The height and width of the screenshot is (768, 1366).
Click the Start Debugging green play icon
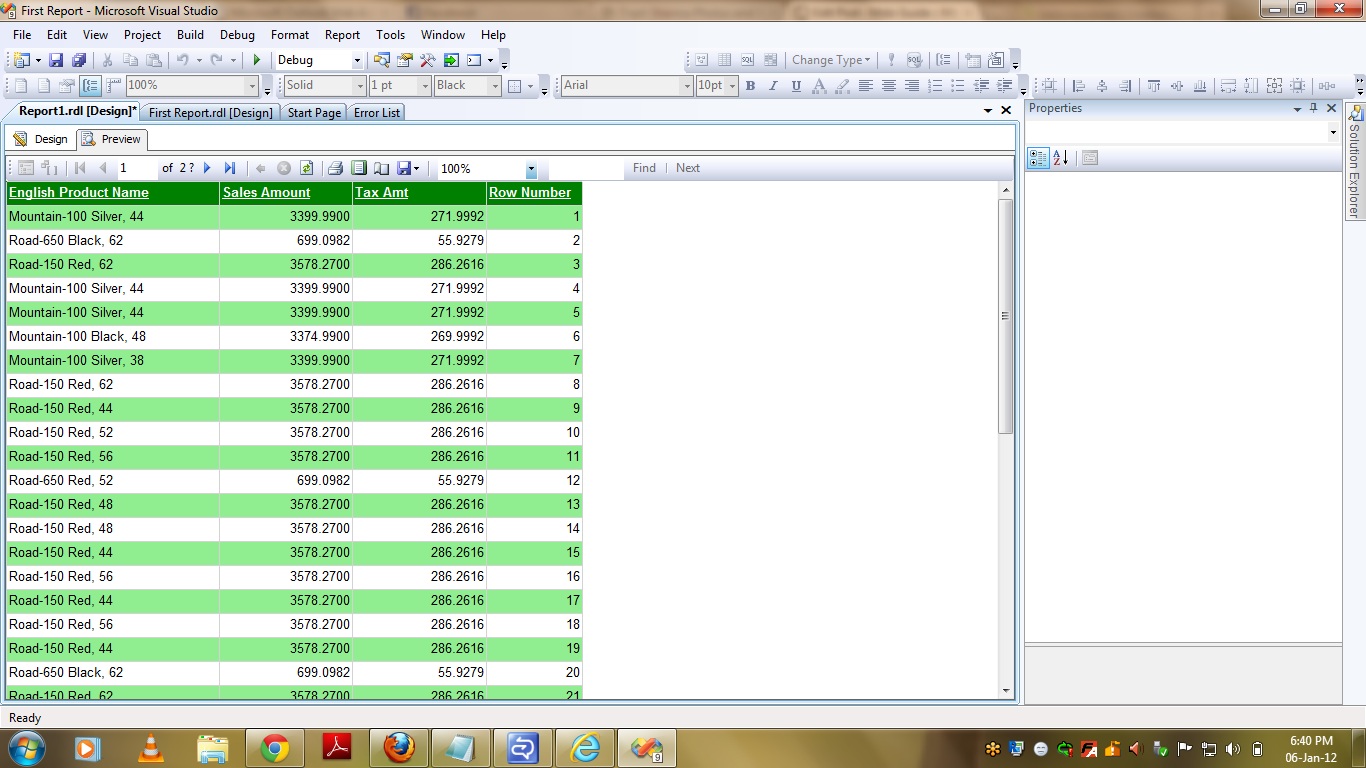tap(257, 61)
